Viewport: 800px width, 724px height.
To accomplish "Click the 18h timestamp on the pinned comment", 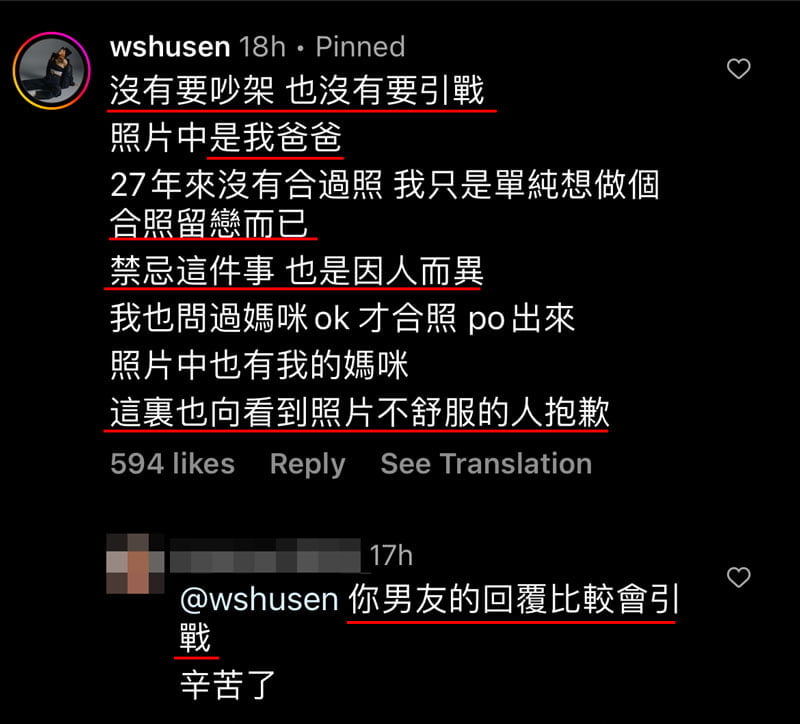I will click(262, 47).
